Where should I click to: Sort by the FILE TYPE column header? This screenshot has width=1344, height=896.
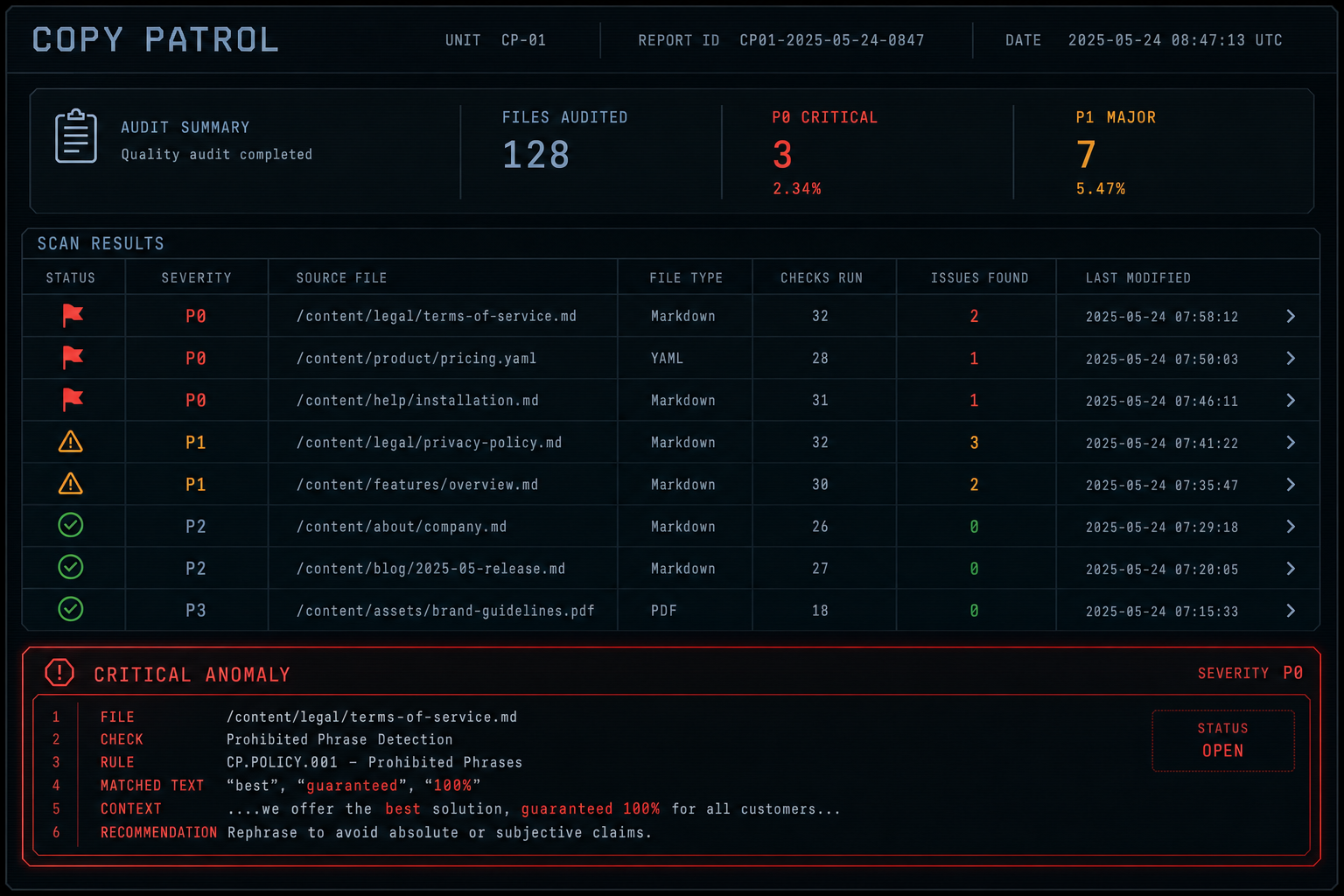coord(686,277)
